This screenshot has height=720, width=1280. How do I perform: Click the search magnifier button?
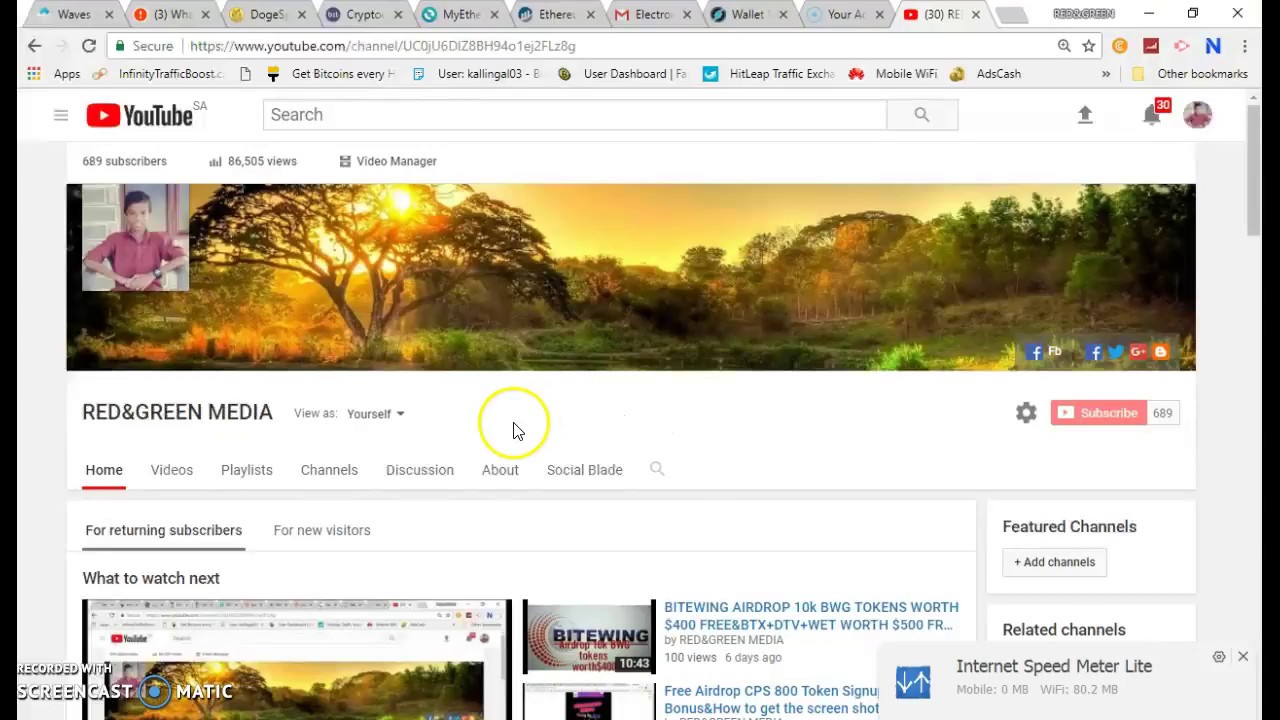click(x=922, y=115)
